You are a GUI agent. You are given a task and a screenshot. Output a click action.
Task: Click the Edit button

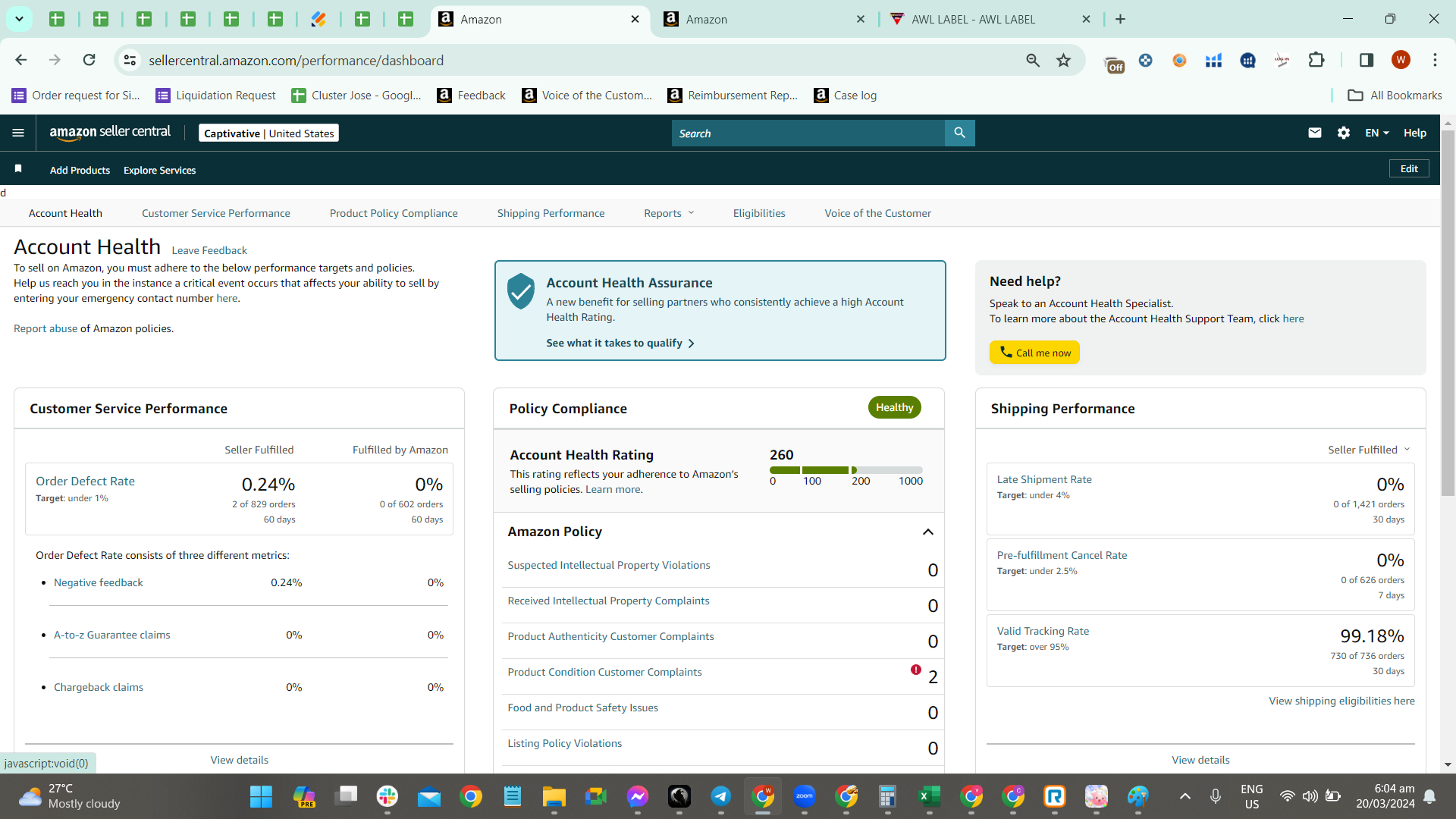click(1409, 168)
